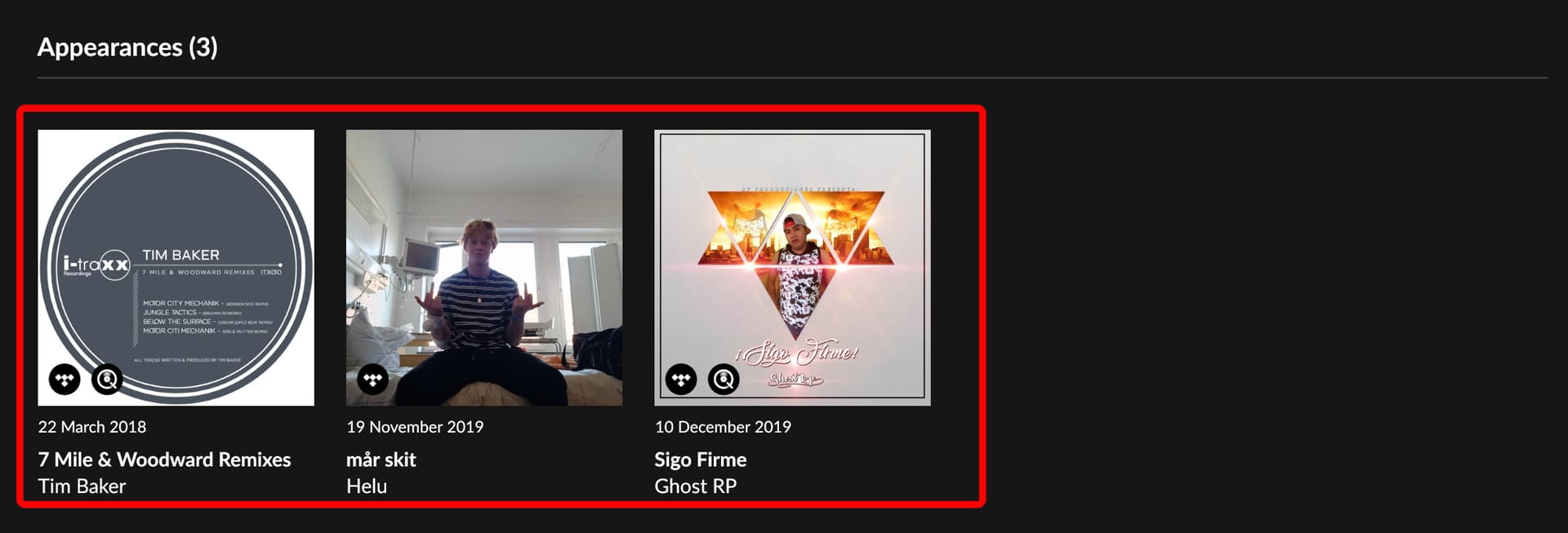The width and height of the screenshot is (1568, 533).
Task: Click the Sigo Firme script text on the artwork
Action: pos(797,353)
